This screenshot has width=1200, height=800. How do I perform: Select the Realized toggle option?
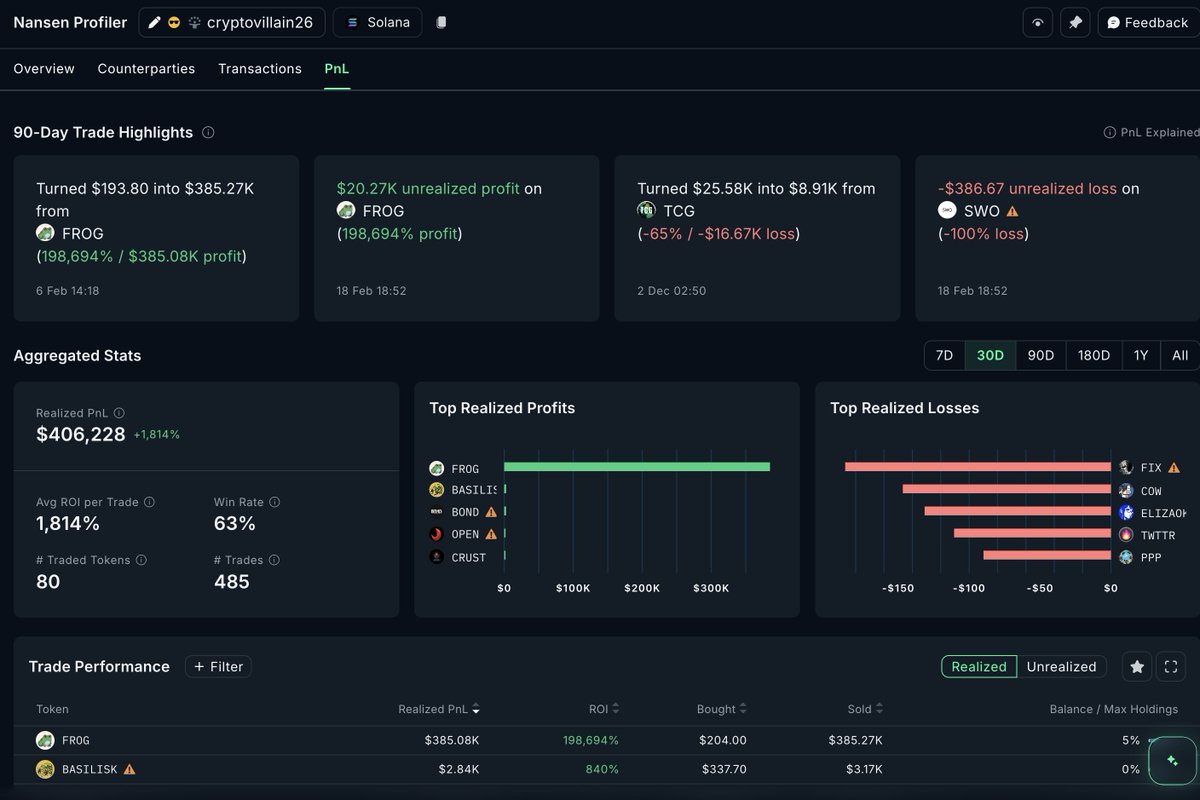point(979,666)
